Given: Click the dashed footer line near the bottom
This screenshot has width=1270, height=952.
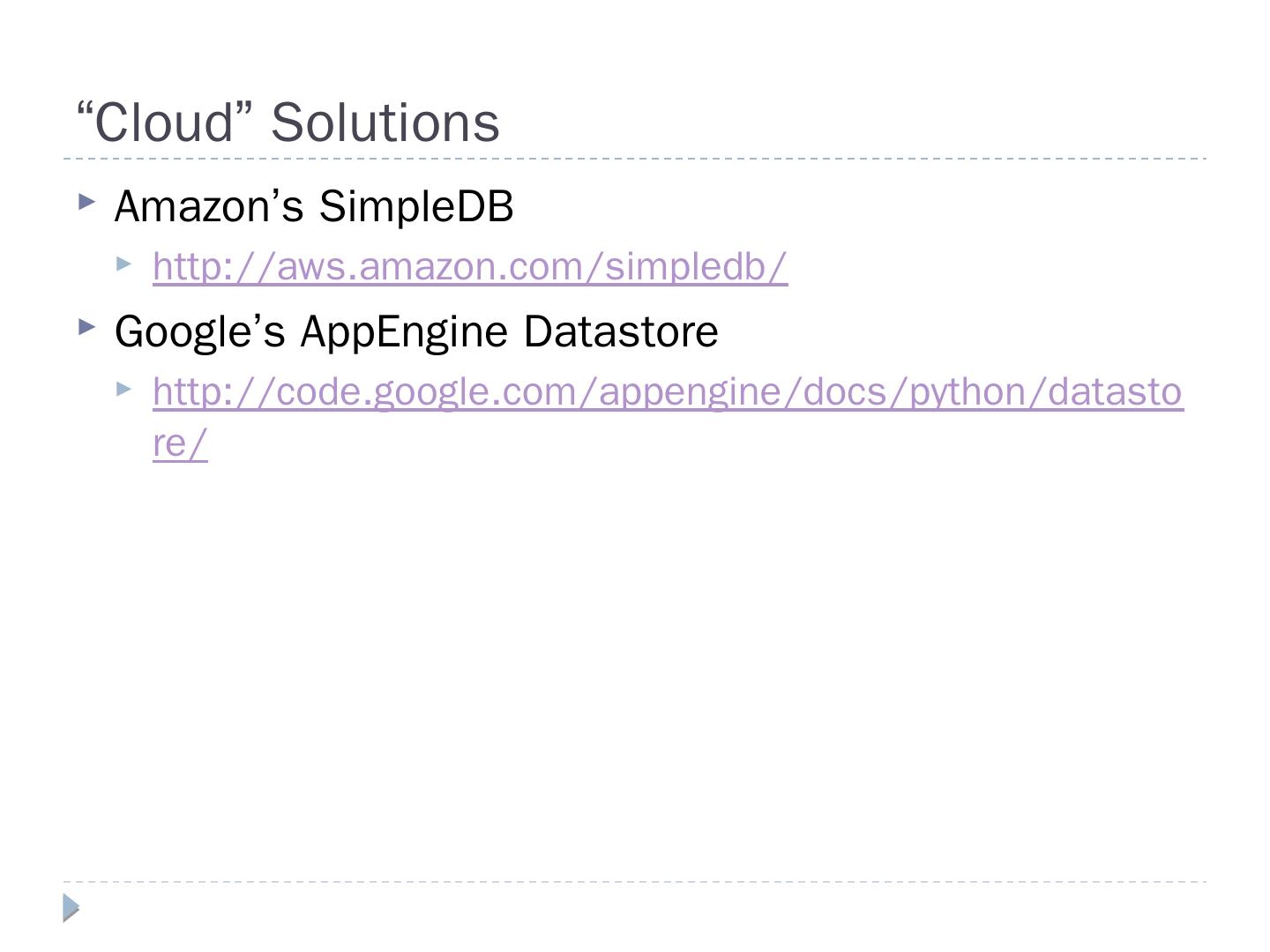Looking at the screenshot, I should tap(635, 881).
